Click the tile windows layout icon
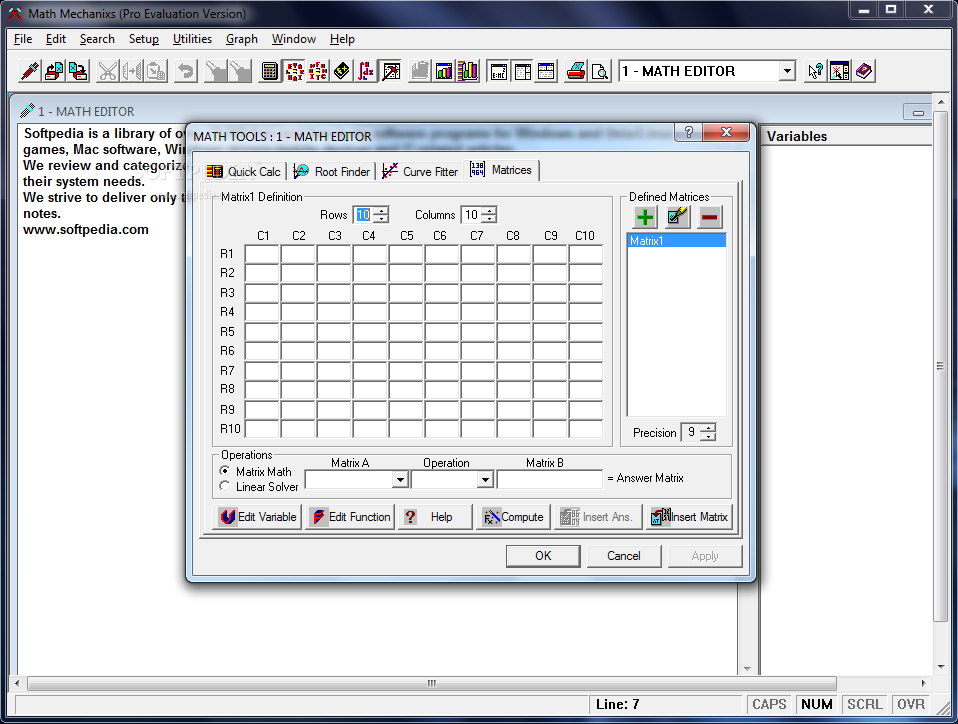The width and height of the screenshot is (958, 724). click(522, 71)
